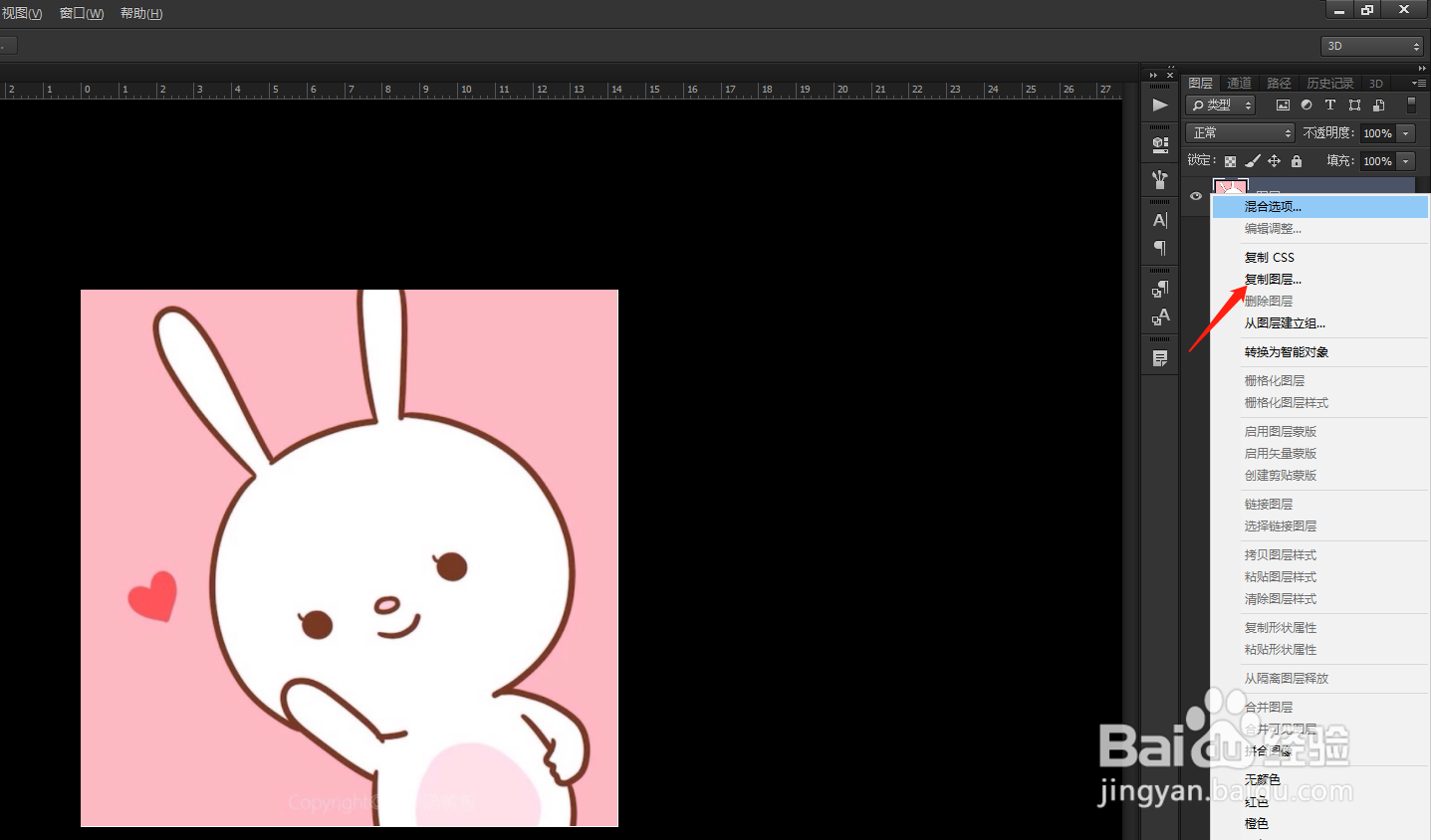The image size is (1431, 840).
Task: Click the 合并图层 context menu entry
Action: point(1319,708)
